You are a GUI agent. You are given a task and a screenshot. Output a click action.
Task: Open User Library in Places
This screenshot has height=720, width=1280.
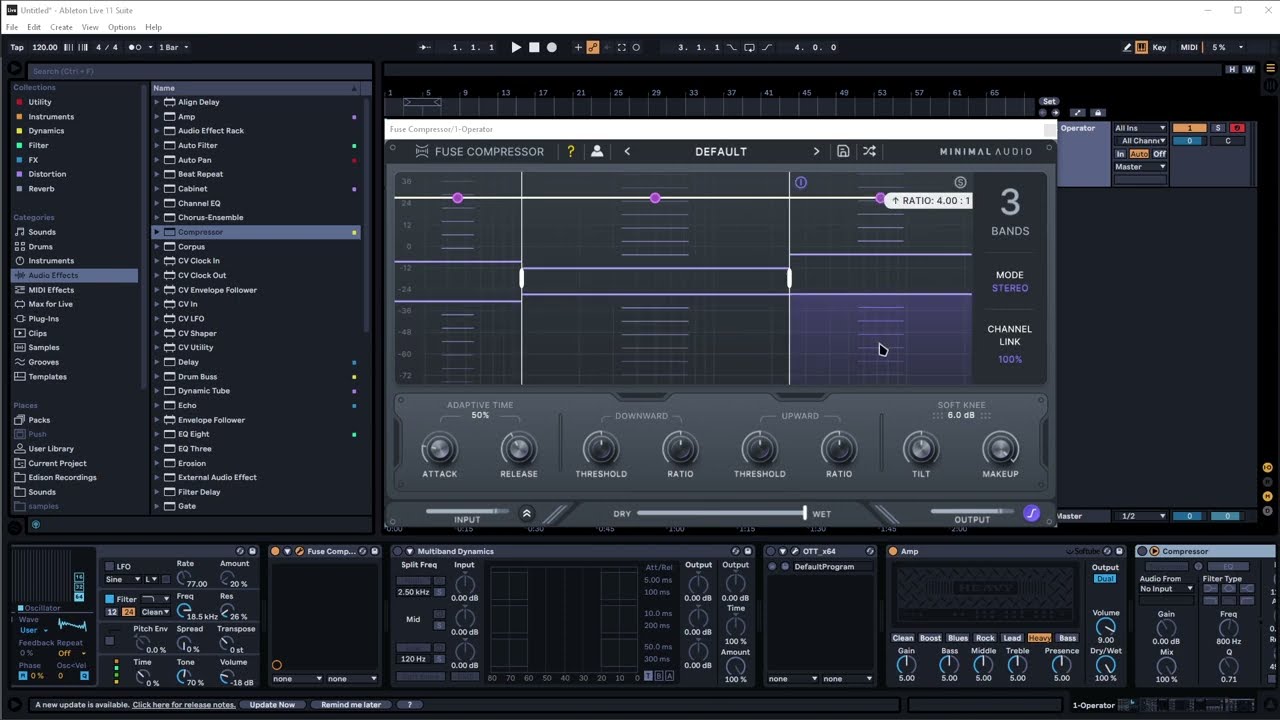[51, 449]
